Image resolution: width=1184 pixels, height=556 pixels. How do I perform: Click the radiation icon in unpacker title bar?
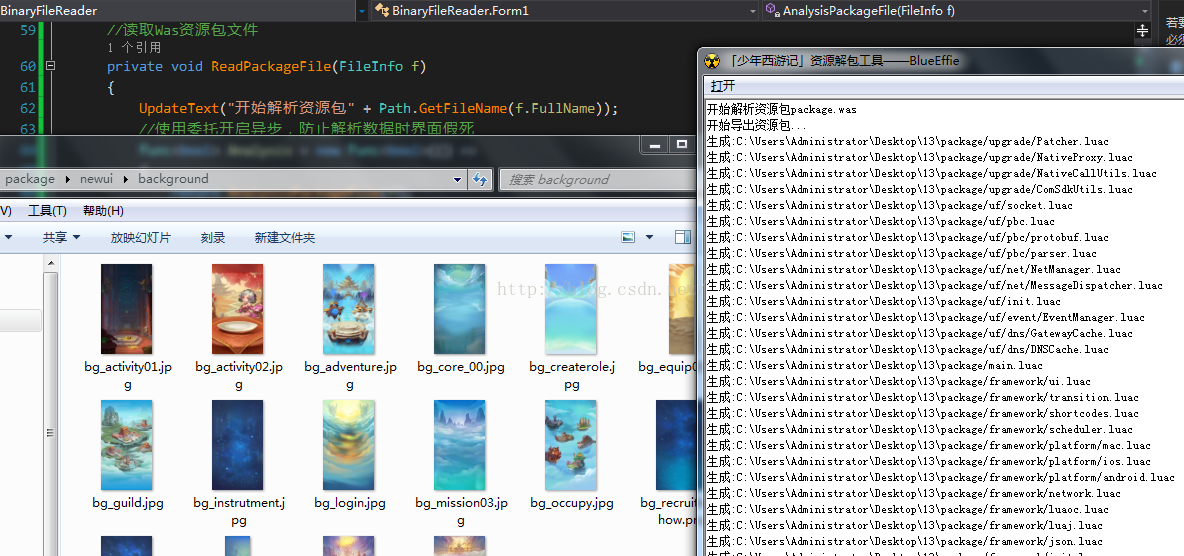[712, 60]
